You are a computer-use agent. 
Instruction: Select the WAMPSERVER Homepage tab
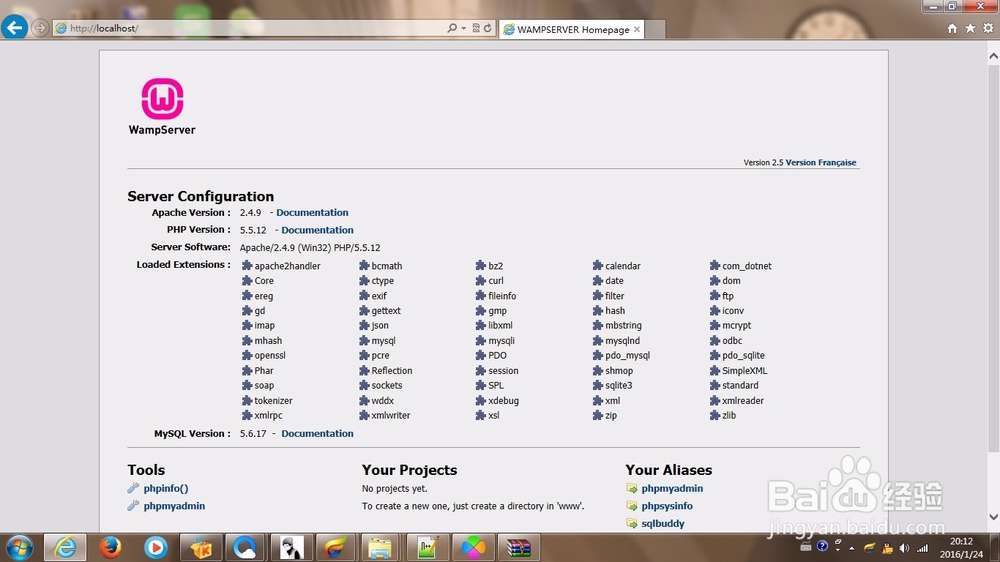571,29
